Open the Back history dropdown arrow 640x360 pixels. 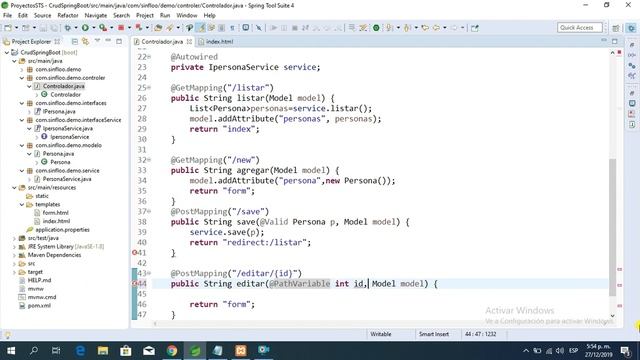[444, 28]
